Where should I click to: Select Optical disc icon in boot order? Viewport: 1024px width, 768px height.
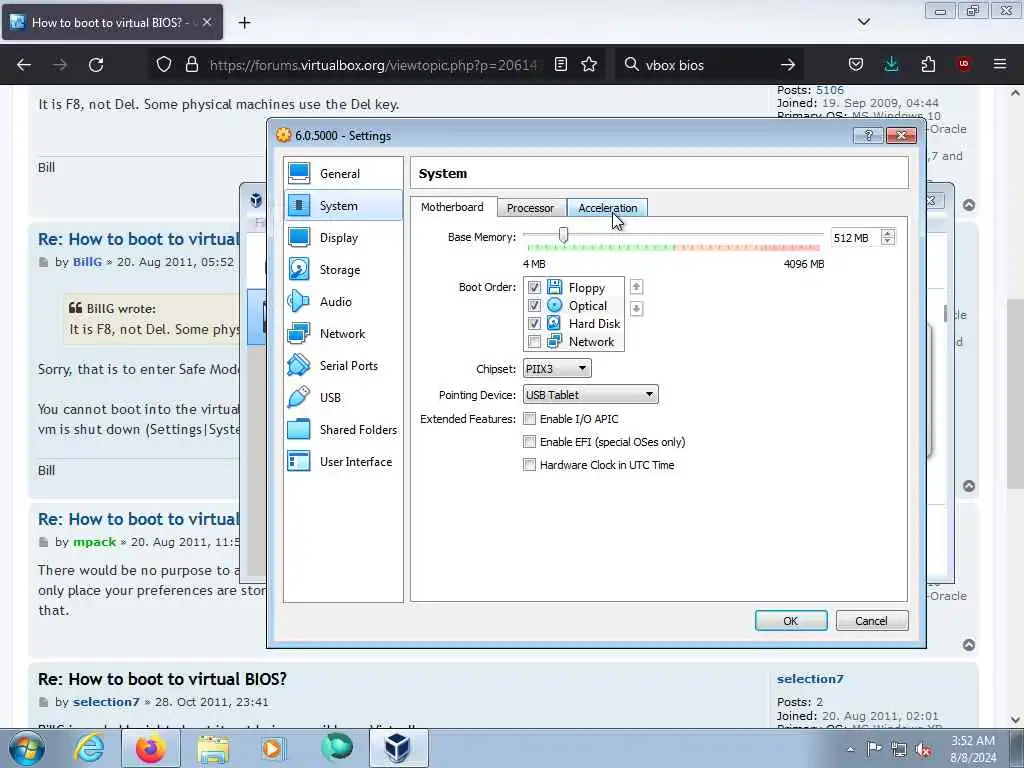click(x=554, y=305)
